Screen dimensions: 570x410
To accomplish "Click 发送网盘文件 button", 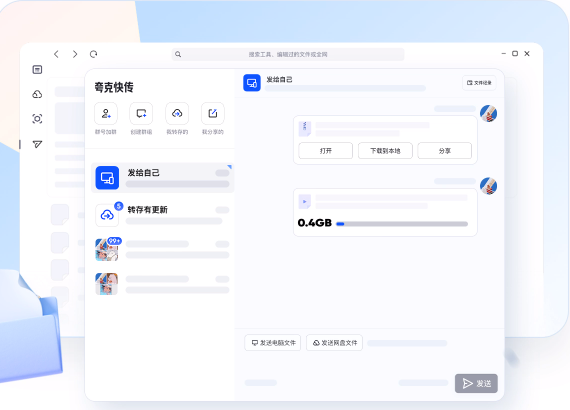I will 334,343.
